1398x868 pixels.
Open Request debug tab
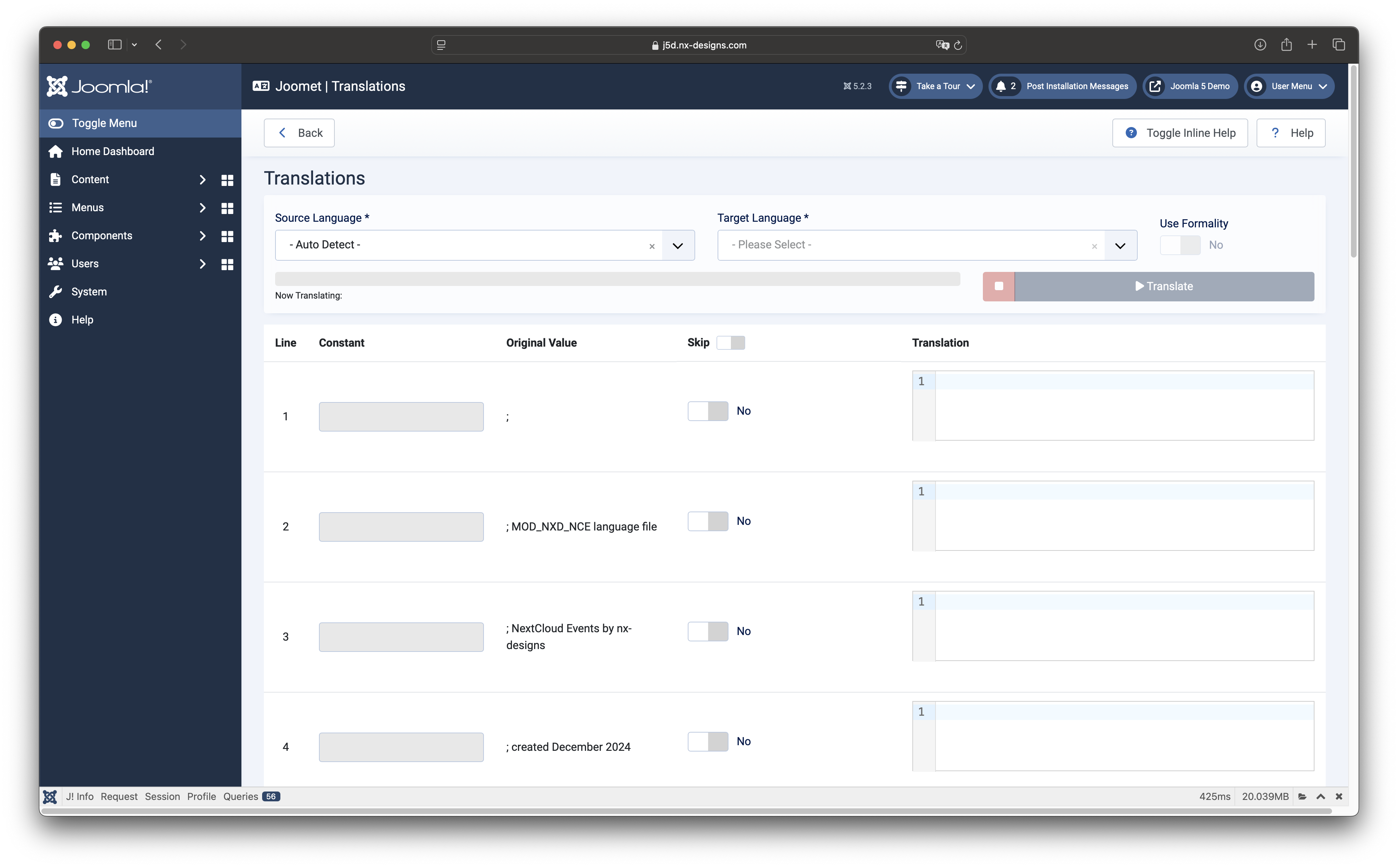pyautogui.click(x=119, y=797)
